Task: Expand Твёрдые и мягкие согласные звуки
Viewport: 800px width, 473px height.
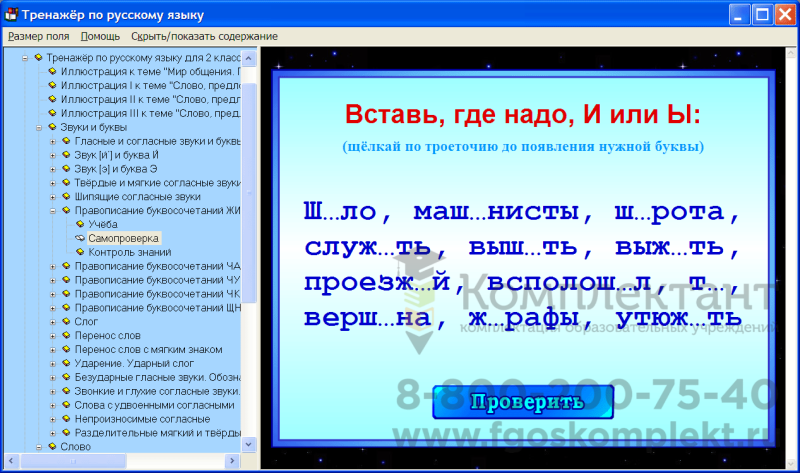Action: 53,183
